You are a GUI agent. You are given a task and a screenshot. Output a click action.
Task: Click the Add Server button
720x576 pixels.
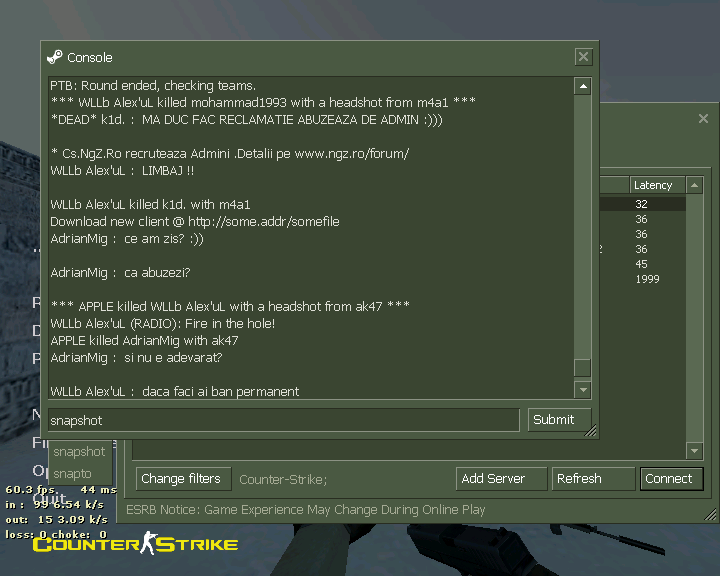(493, 479)
